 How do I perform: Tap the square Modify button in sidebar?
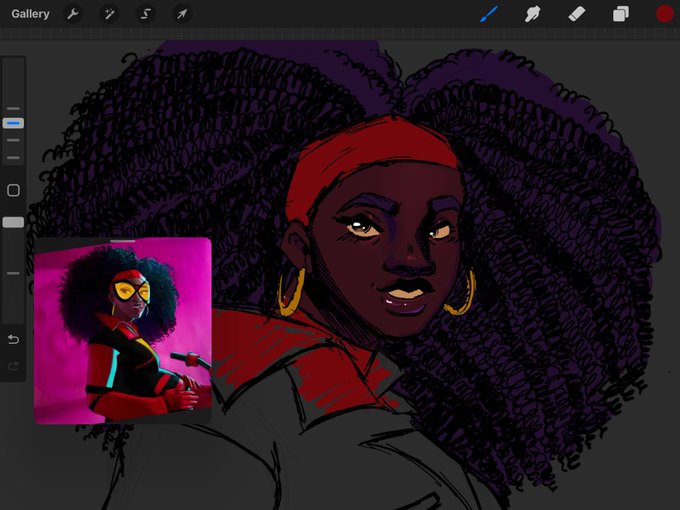click(13, 190)
